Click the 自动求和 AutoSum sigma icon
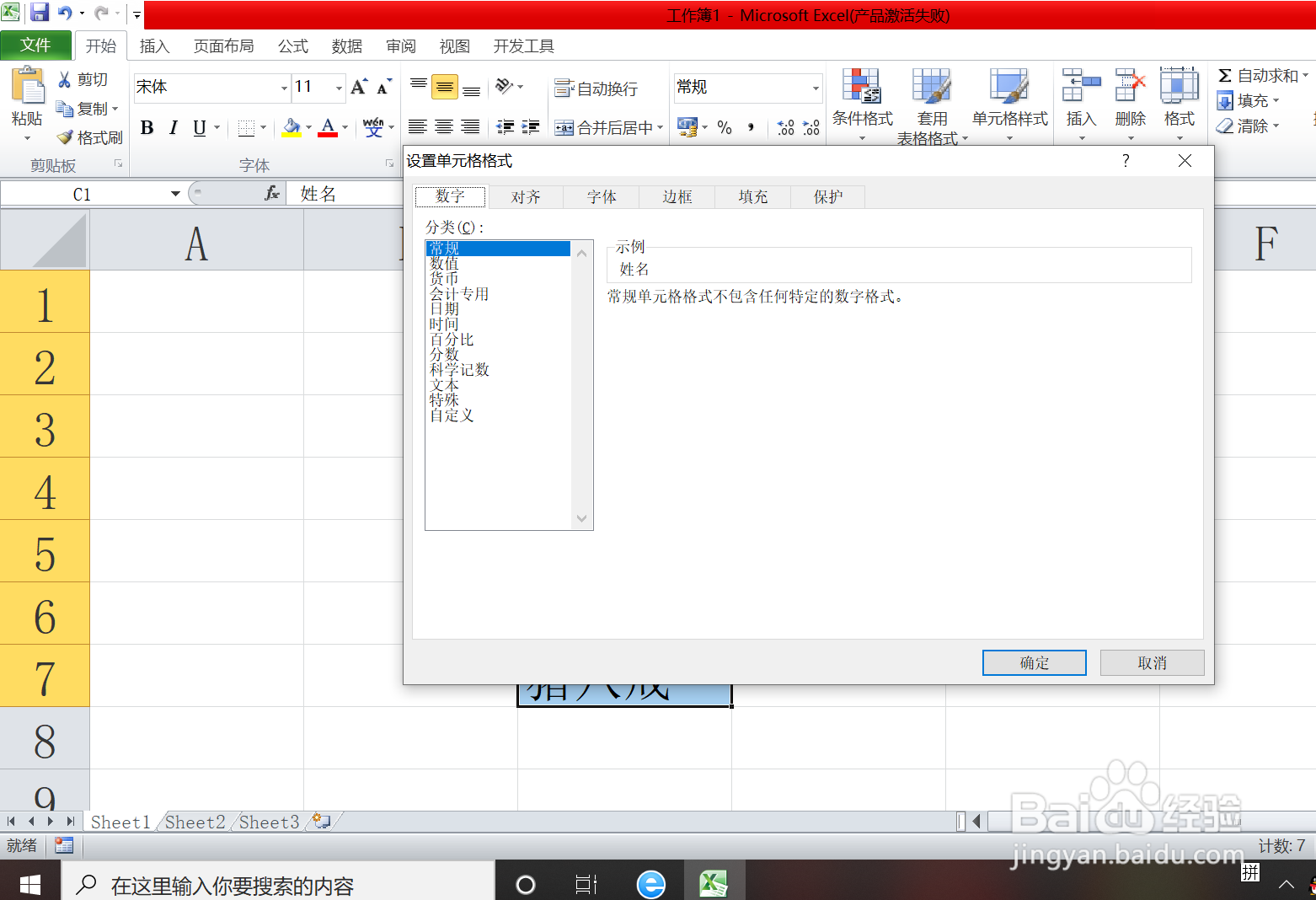This screenshot has height=900, width=1316. [1225, 76]
